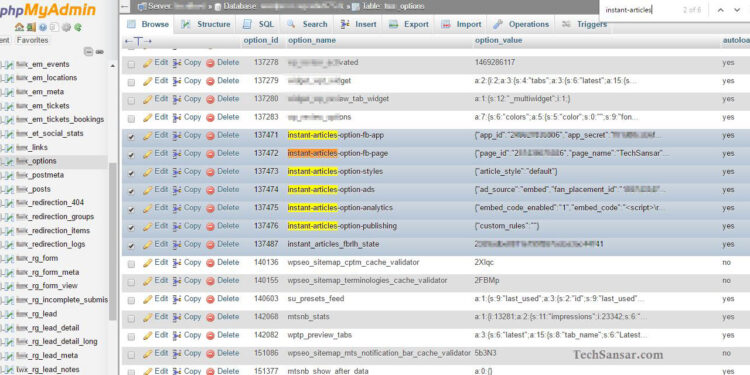This screenshot has height=375, width=750.
Task: Click Edit link for instant-articles-option-analytics
Action: [x=161, y=208]
